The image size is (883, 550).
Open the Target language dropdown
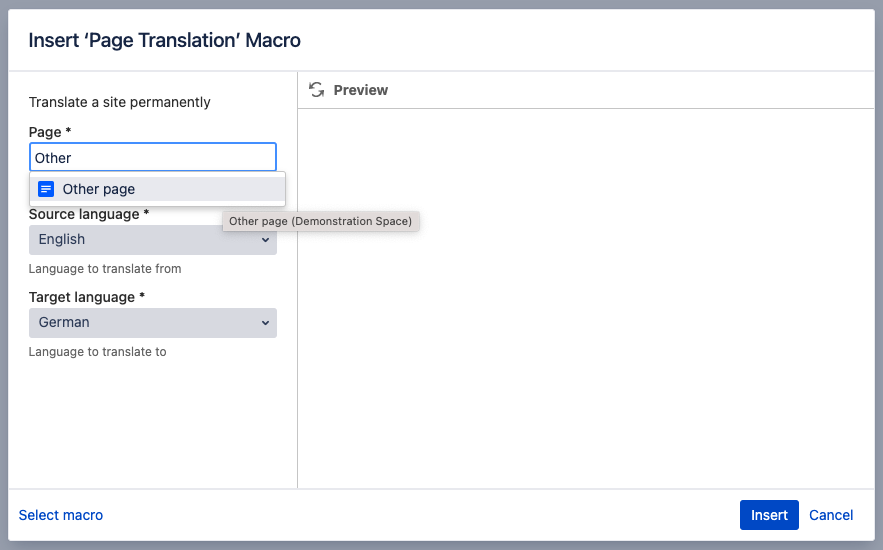coord(145,323)
